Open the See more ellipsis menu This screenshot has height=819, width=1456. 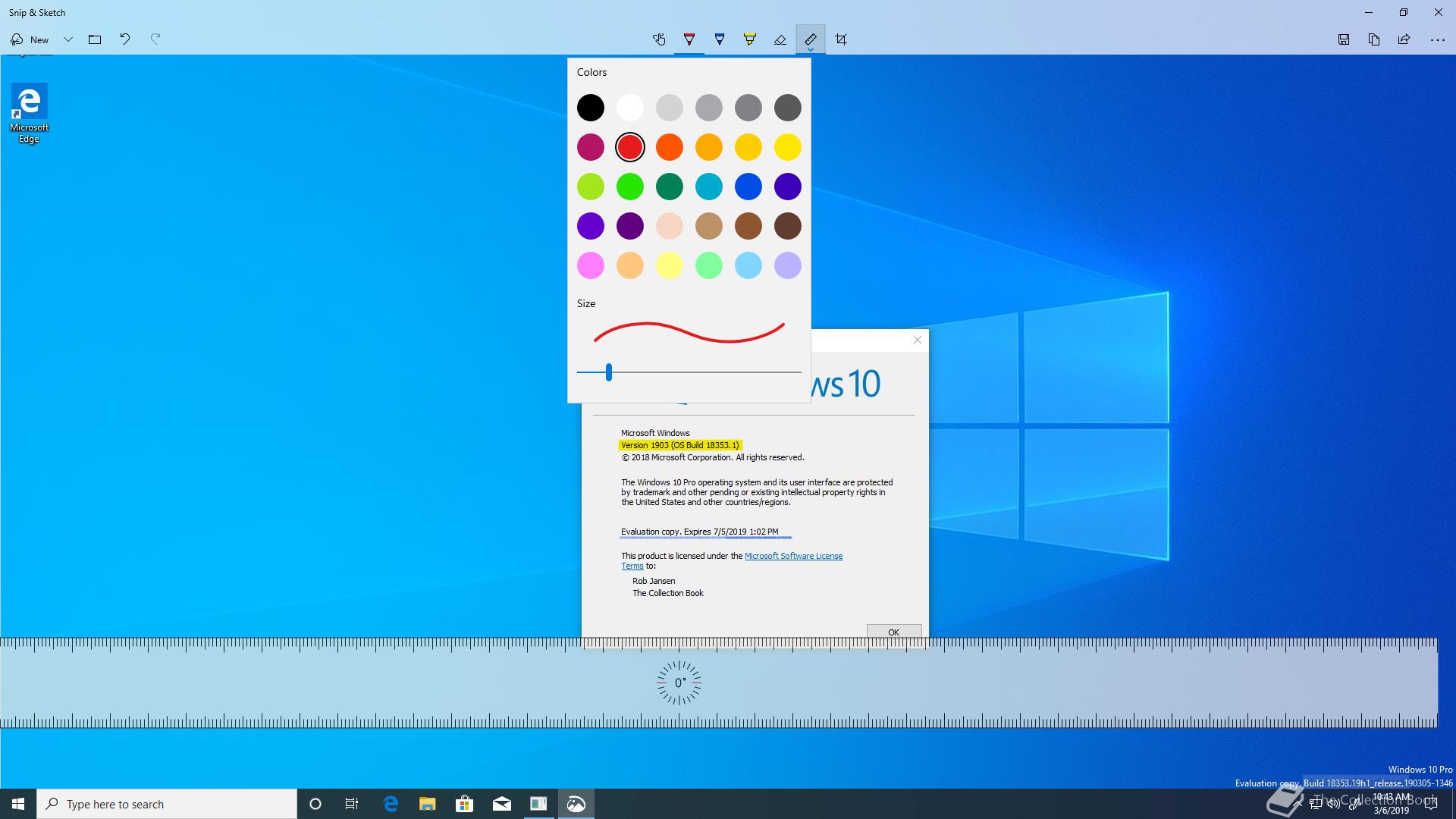1437,39
